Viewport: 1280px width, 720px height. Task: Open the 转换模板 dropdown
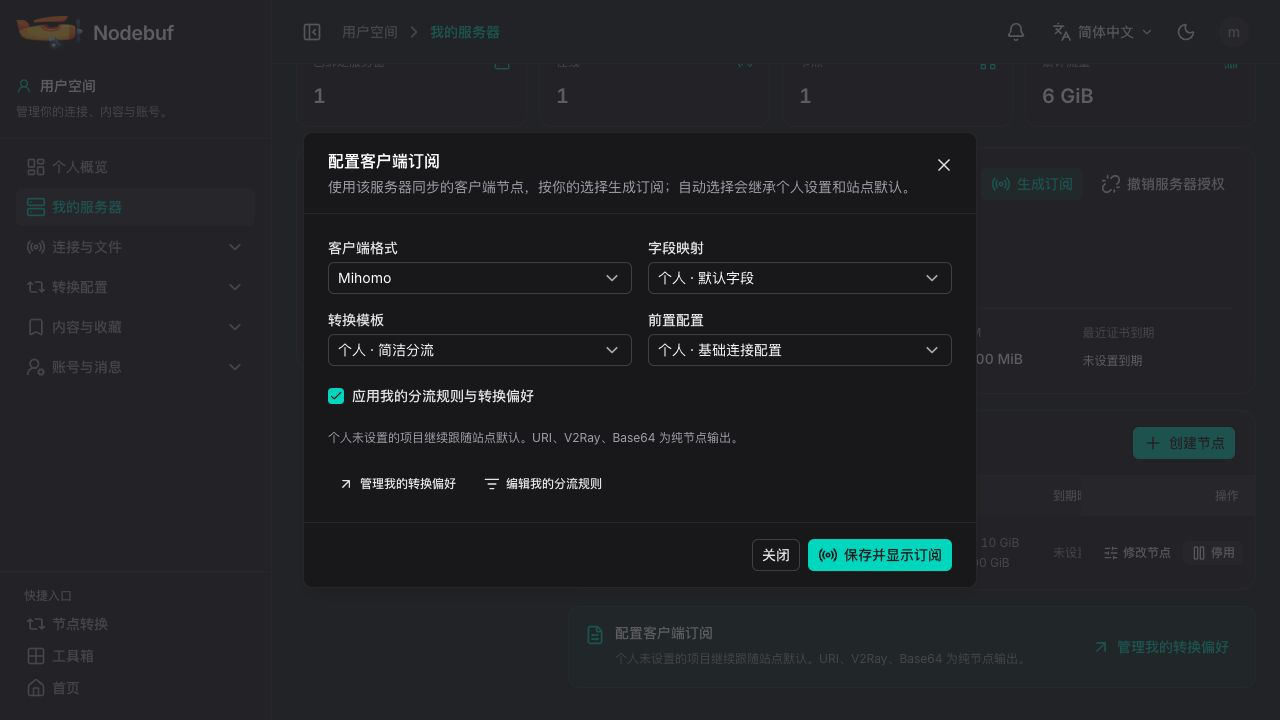(x=480, y=350)
